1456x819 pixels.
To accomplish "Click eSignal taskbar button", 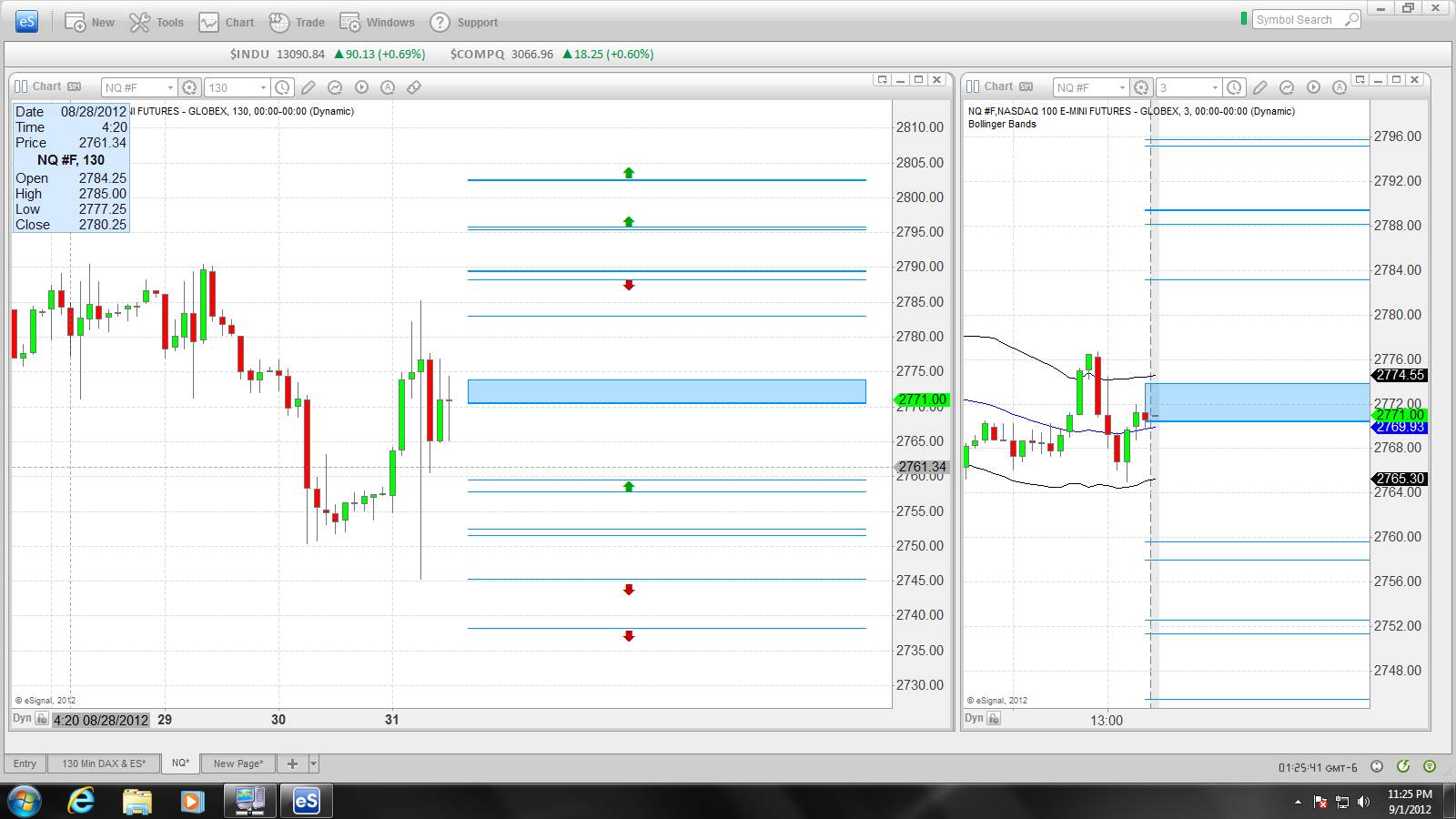I will 306,802.
